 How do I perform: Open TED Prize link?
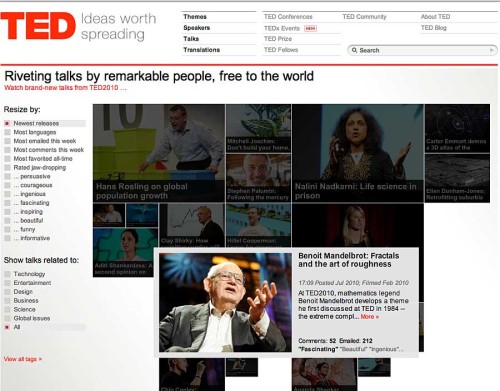click(x=278, y=39)
